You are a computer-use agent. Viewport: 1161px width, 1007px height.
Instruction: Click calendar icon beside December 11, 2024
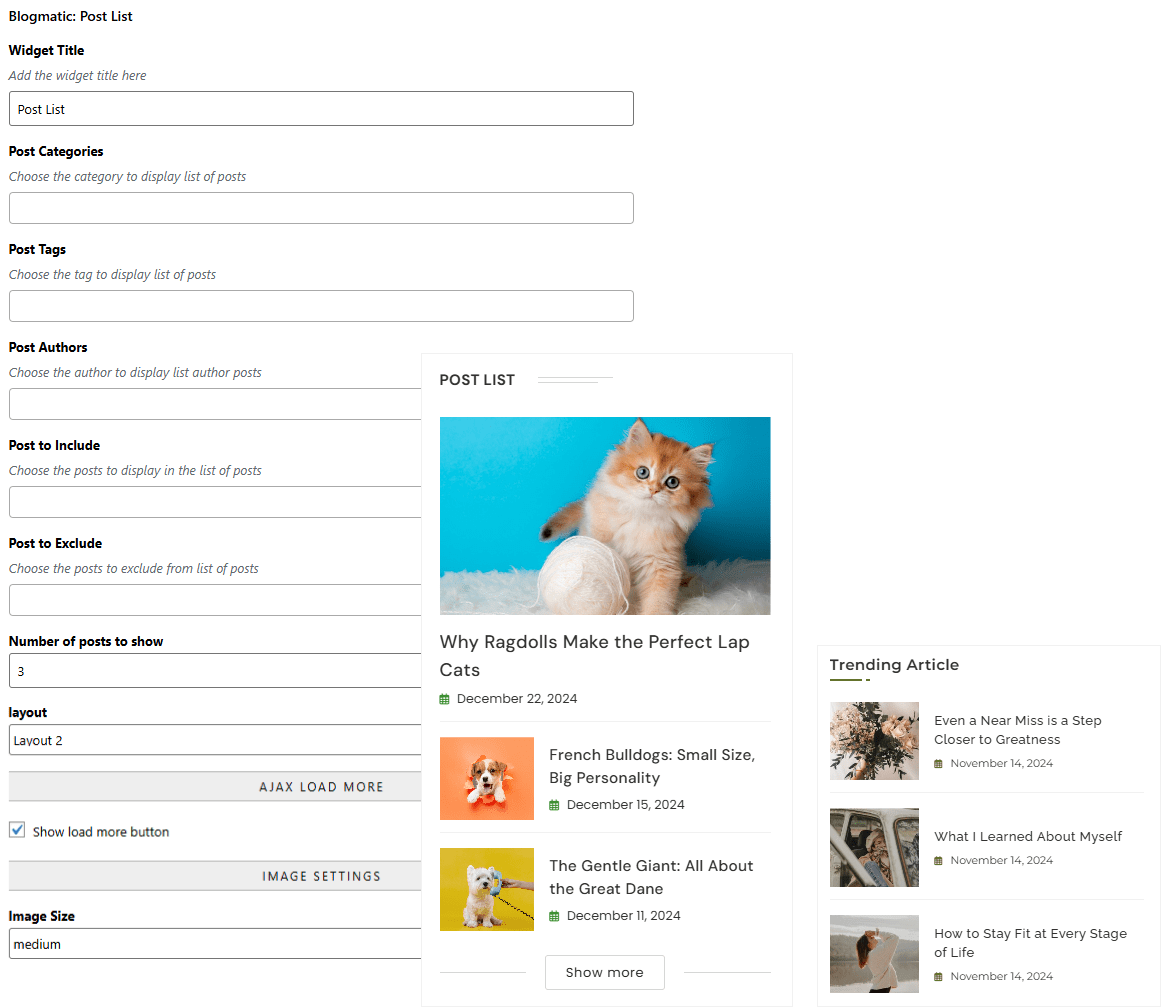click(x=554, y=916)
